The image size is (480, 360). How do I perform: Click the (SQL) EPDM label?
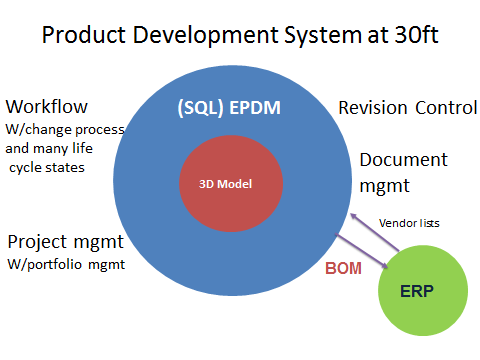click(229, 108)
